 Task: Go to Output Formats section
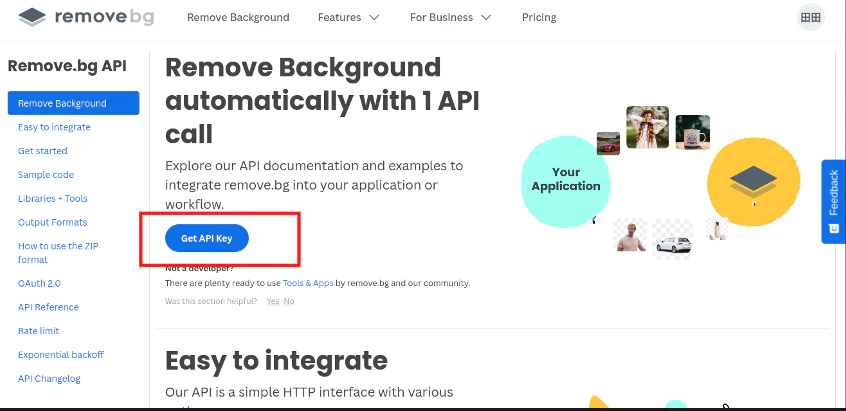coord(52,222)
